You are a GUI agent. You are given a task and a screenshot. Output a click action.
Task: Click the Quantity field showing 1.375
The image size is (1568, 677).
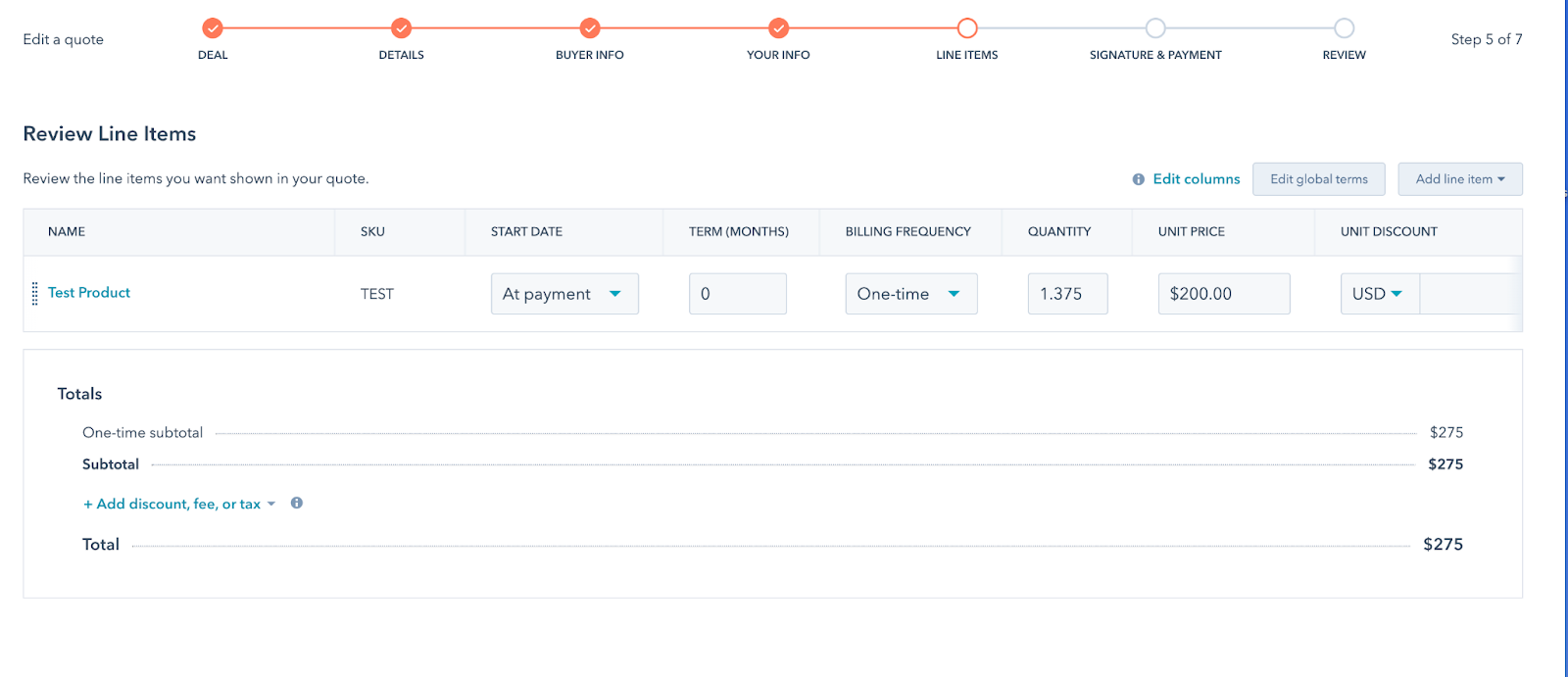(x=1068, y=294)
